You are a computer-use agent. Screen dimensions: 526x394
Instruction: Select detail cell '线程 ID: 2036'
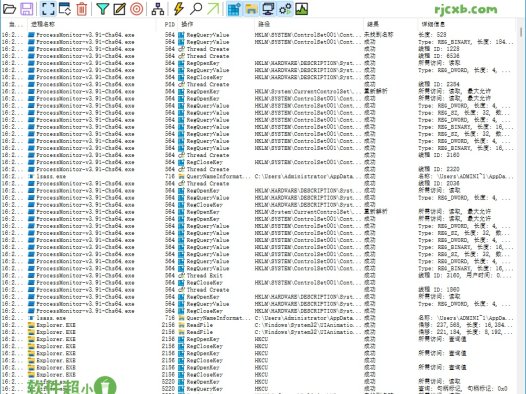pos(439,183)
